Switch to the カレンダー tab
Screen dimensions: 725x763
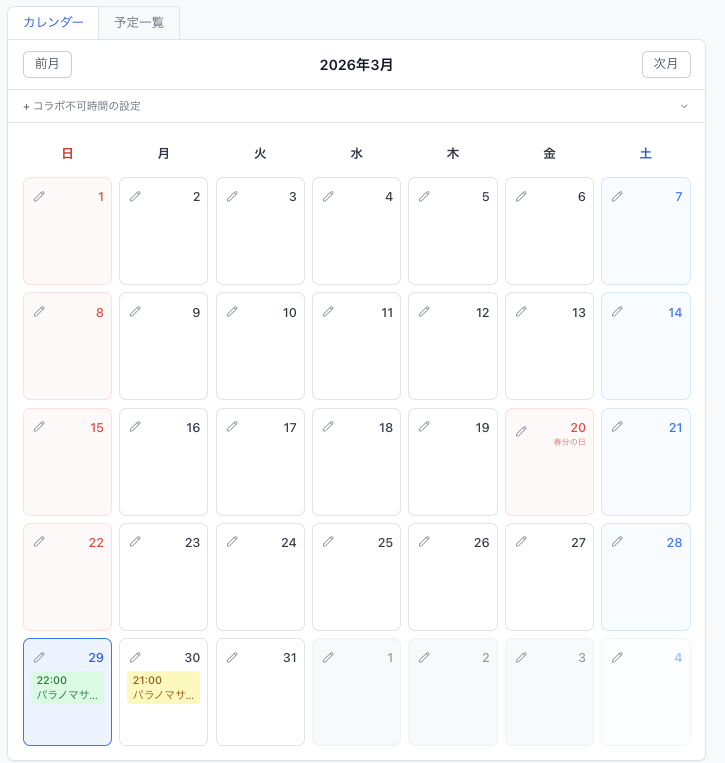pyautogui.click(x=53, y=22)
